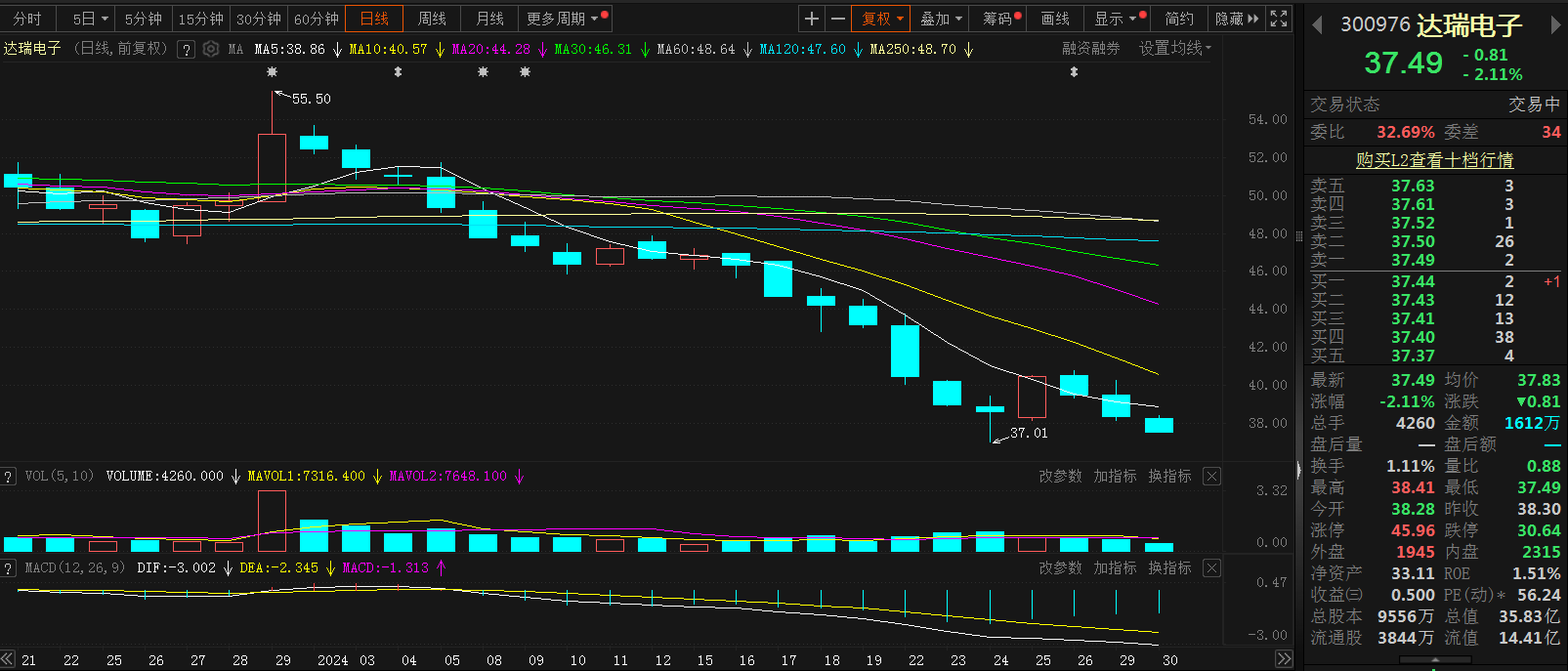Switch to 15分钟 chart tab
Image resolution: width=1568 pixels, height=671 pixels.
click(x=200, y=19)
